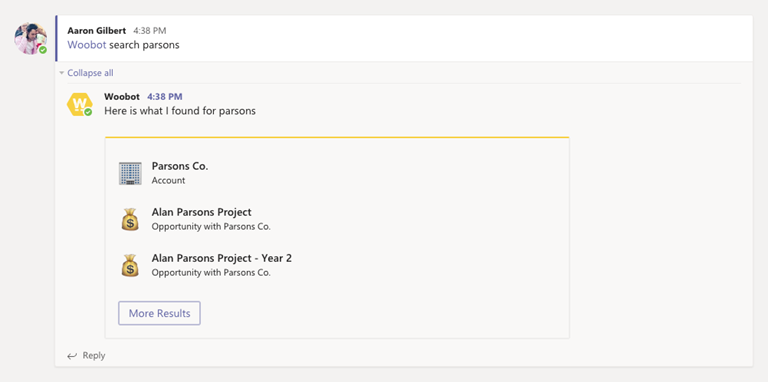
Task: Open the More Results button
Action: click(x=159, y=313)
